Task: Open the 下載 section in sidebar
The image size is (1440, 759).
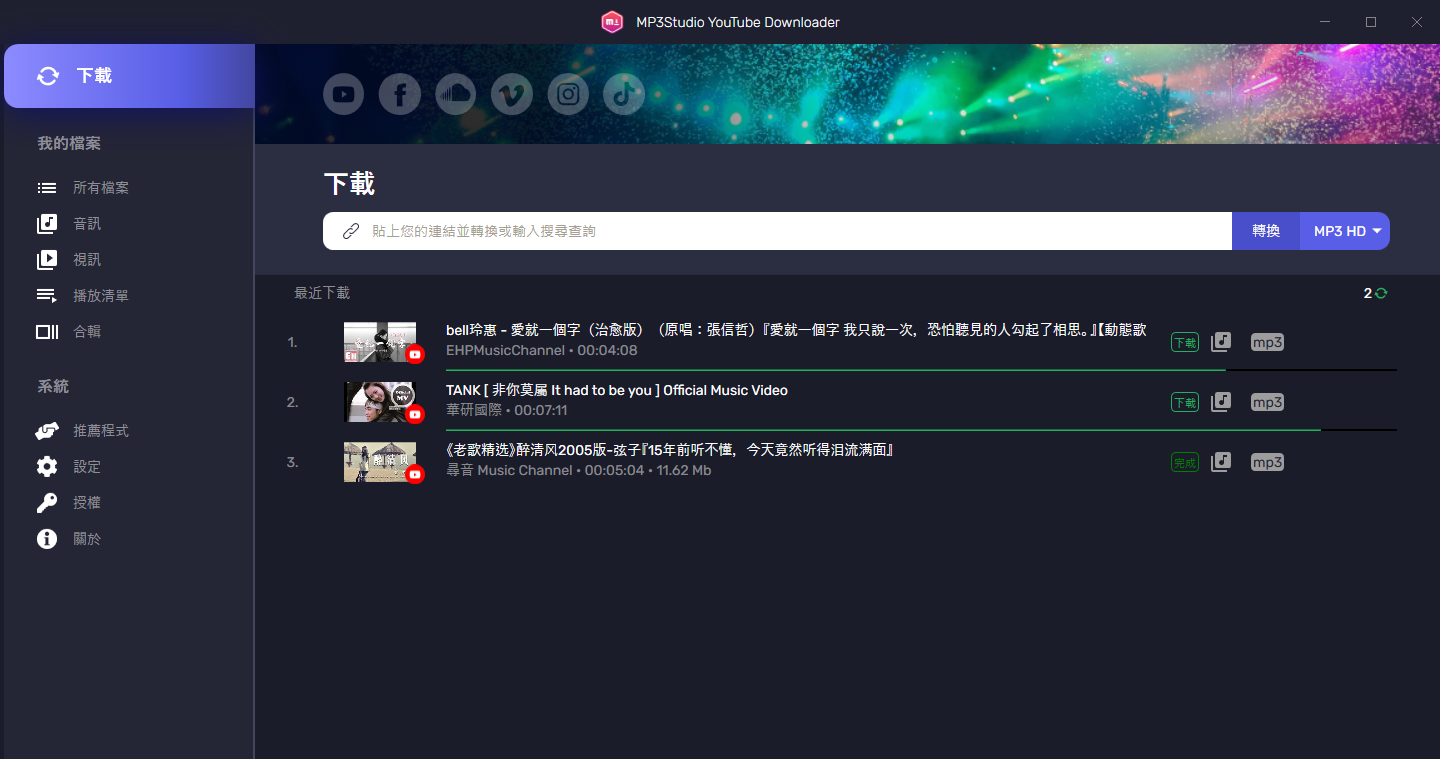Action: coord(129,76)
